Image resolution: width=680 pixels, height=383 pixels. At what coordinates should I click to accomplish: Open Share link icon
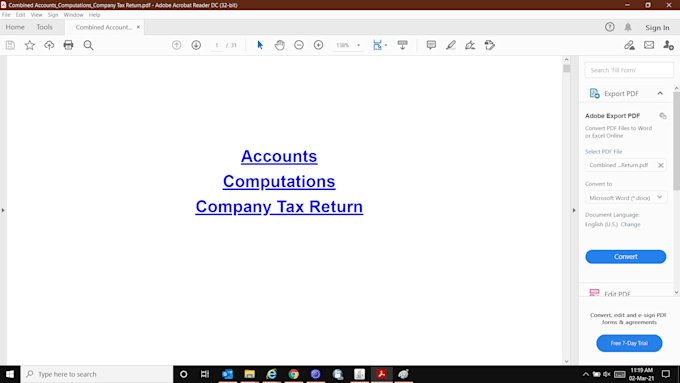pos(629,45)
